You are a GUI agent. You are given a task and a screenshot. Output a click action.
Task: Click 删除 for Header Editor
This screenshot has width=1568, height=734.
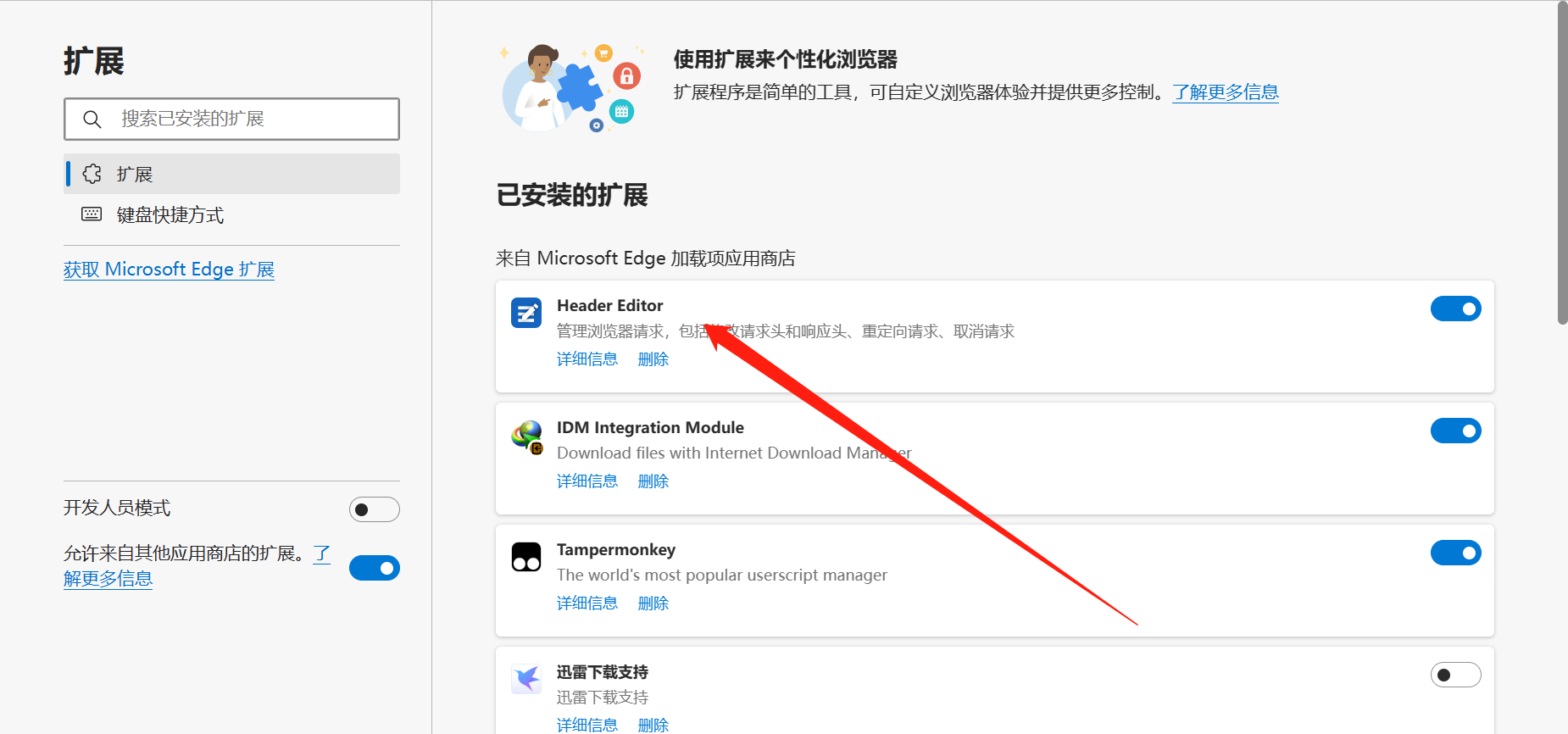click(x=653, y=359)
